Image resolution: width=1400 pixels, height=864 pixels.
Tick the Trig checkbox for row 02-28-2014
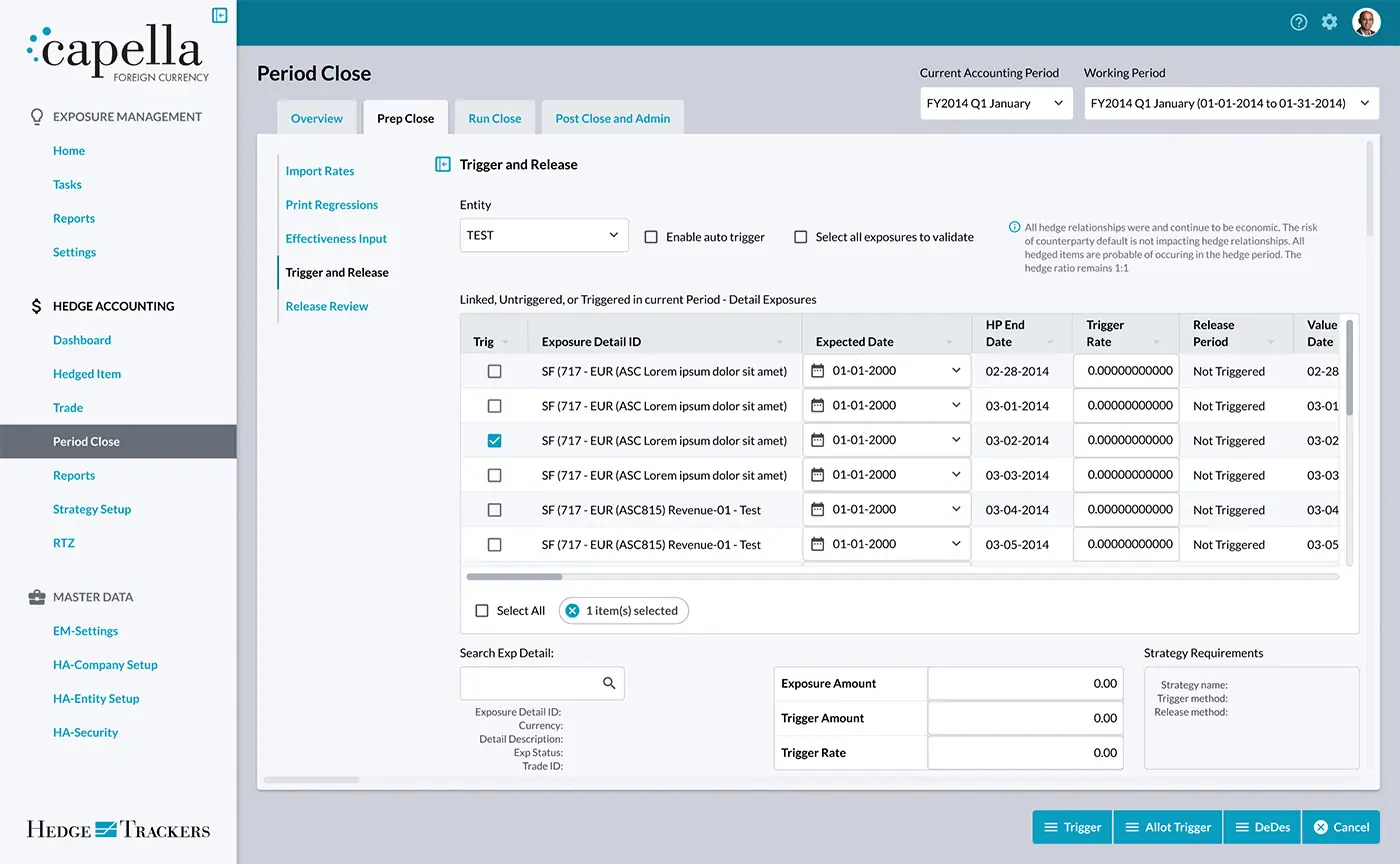click(494, 371)
